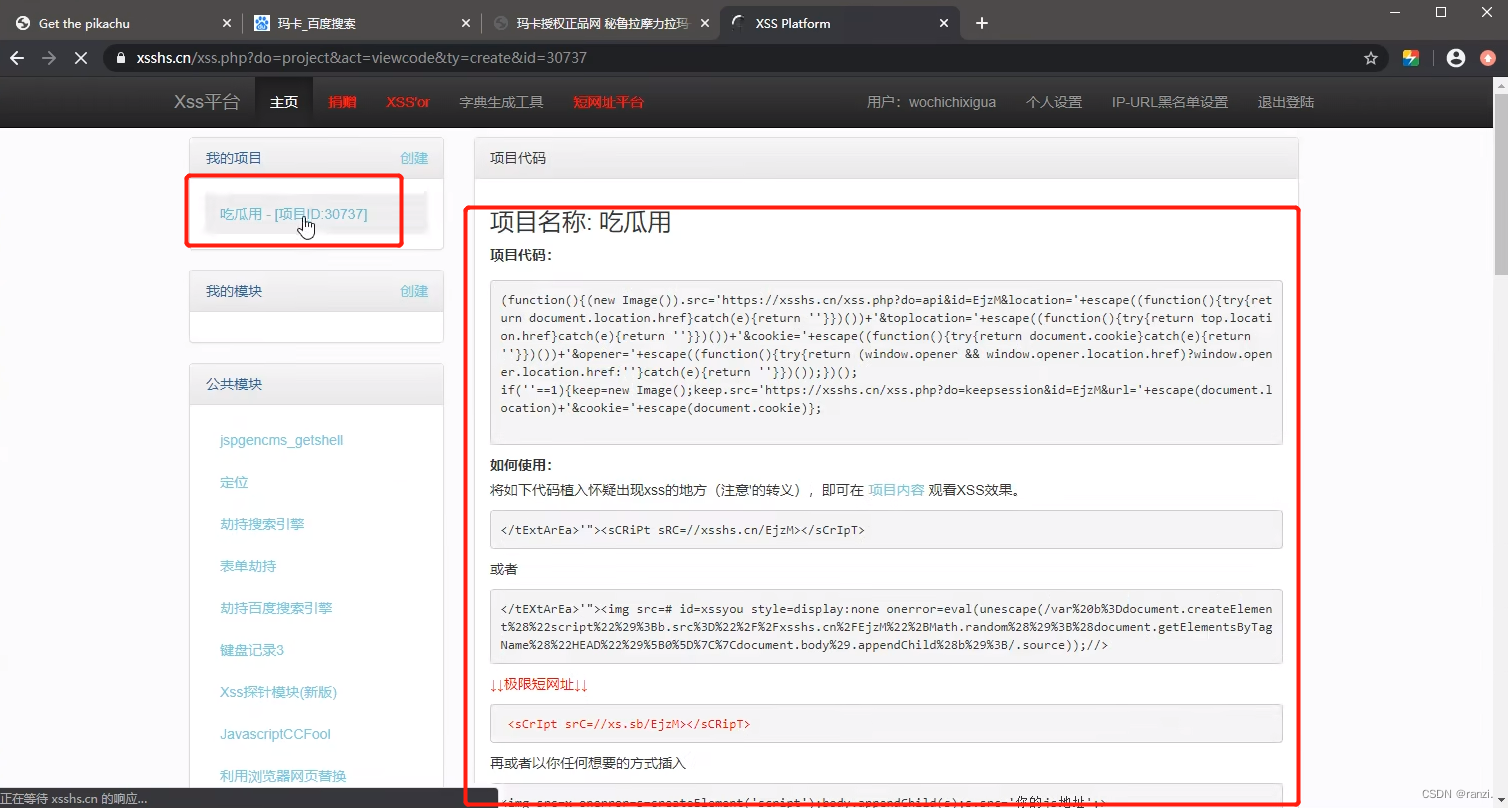
Task: Open the XSS'or navigation link
Action: click(x=408, y=102)
